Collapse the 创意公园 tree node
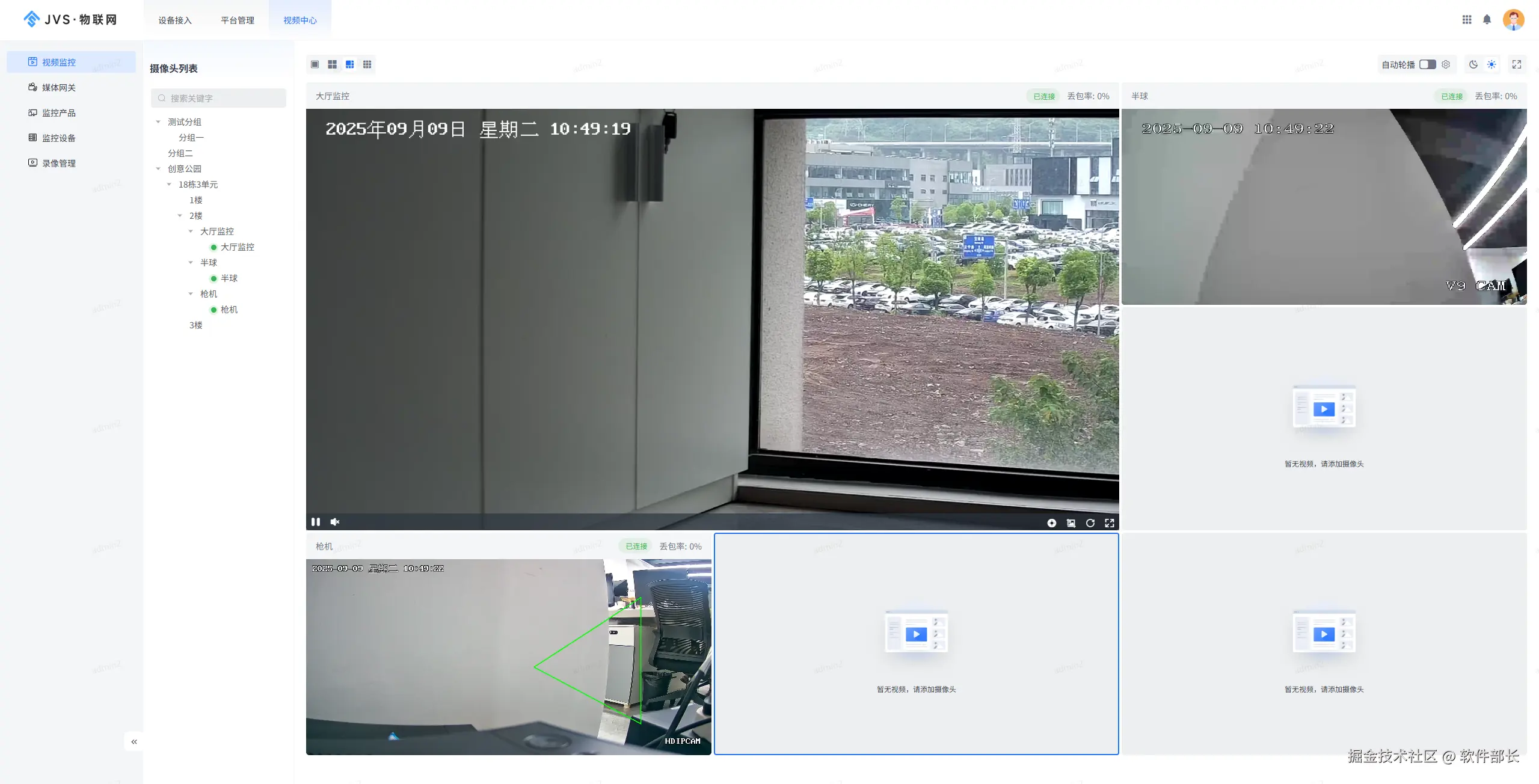The width and height of the screenshot is (1539, 784). [158, 169]
